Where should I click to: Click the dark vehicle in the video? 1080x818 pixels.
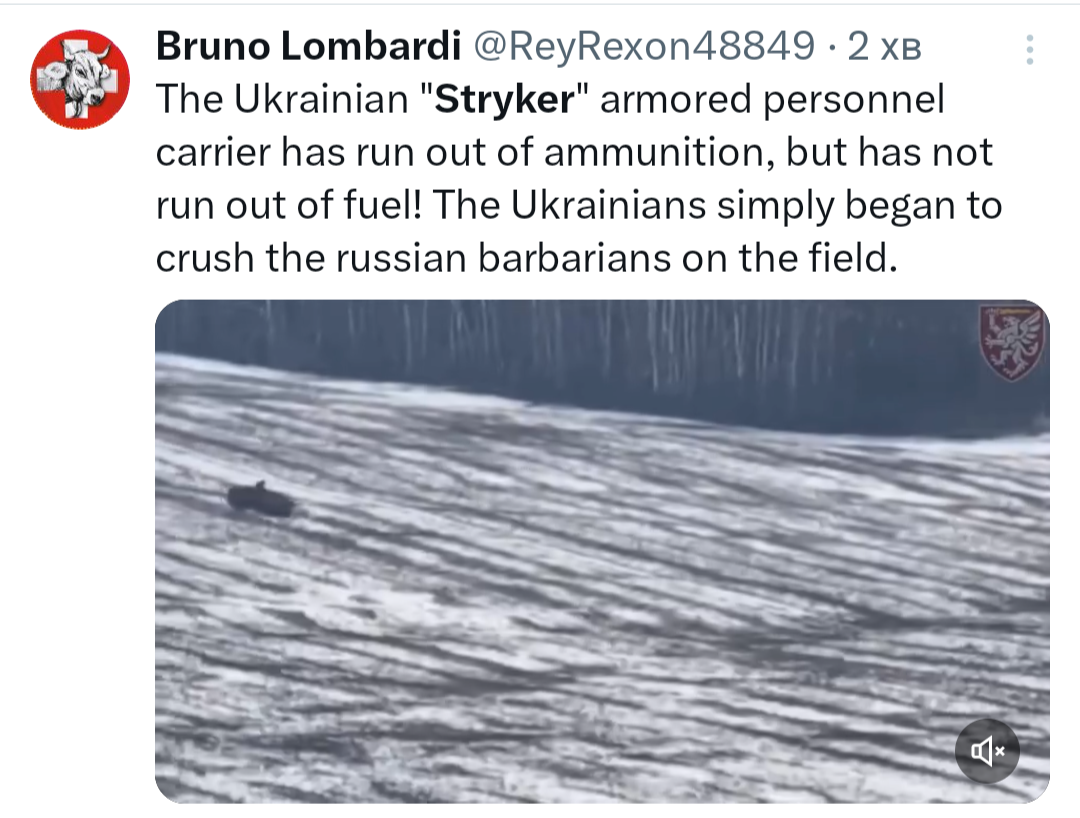click(260, 499)
